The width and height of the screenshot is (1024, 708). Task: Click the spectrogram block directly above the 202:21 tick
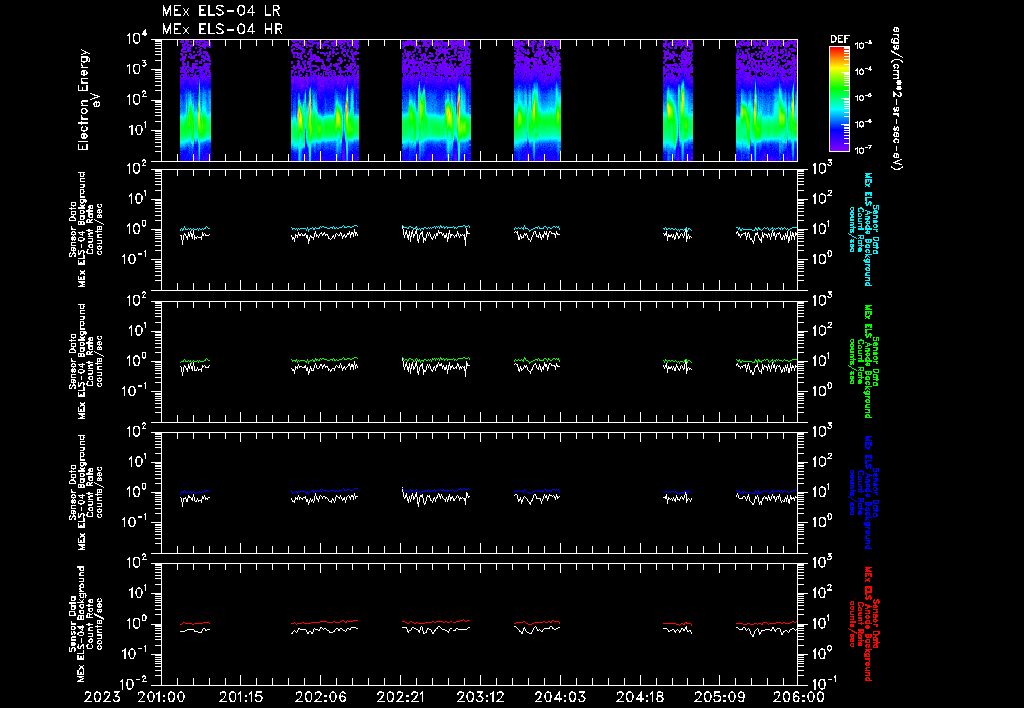436,100
